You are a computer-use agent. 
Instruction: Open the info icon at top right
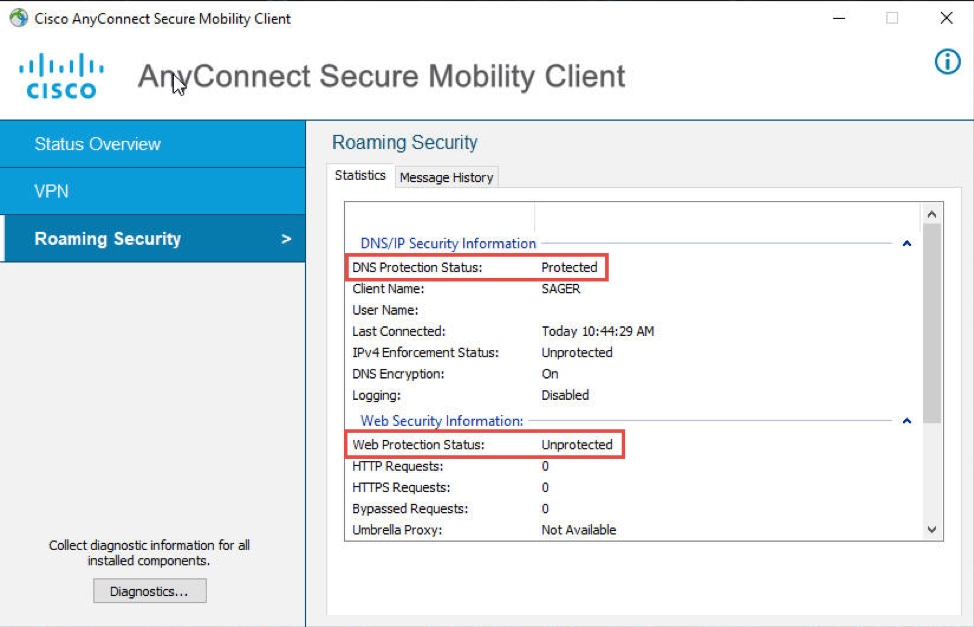[947, 62]
